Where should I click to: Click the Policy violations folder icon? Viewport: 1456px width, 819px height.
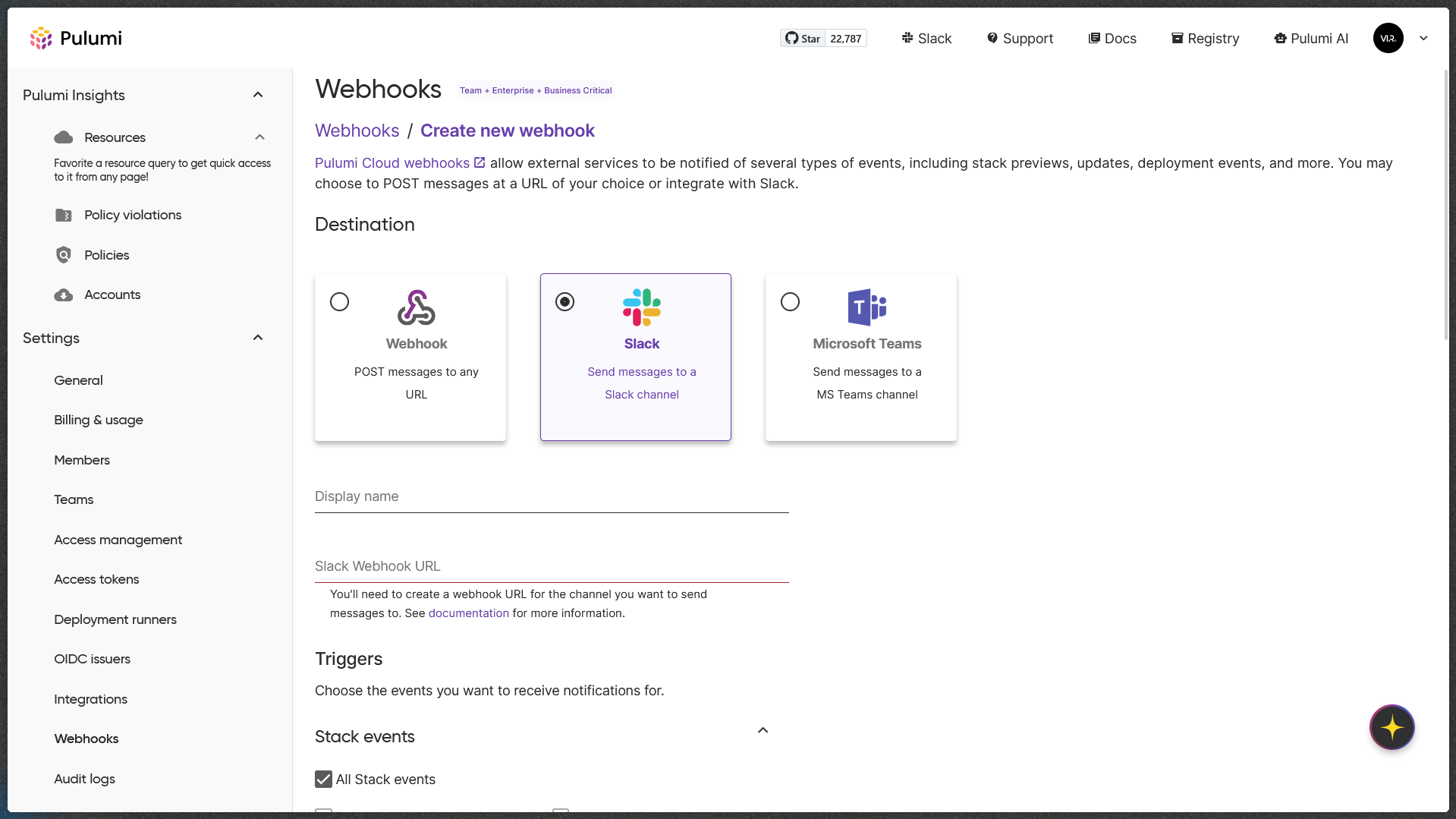click(64, 216)
